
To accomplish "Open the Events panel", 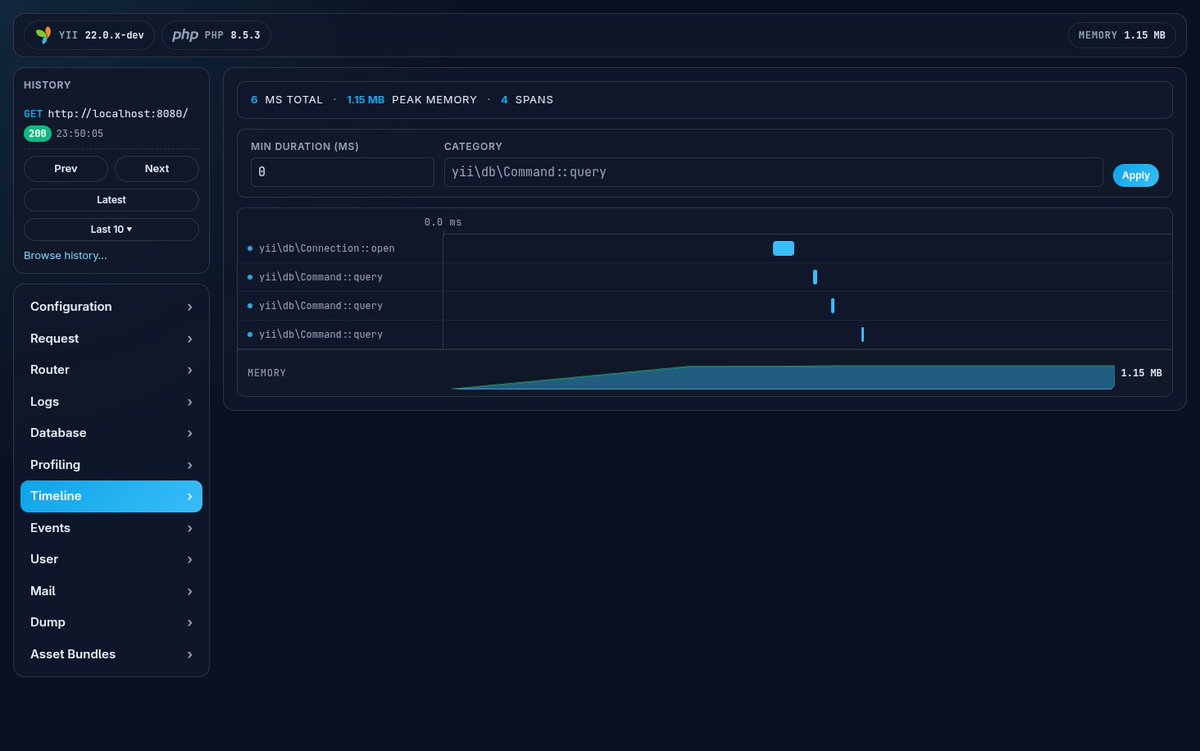I will pos(111,528).
